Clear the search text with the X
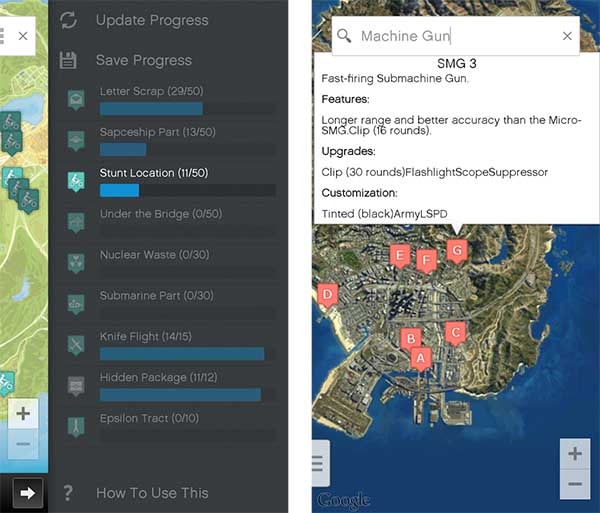This screenshot has height=513, width=600. point(567,36)
